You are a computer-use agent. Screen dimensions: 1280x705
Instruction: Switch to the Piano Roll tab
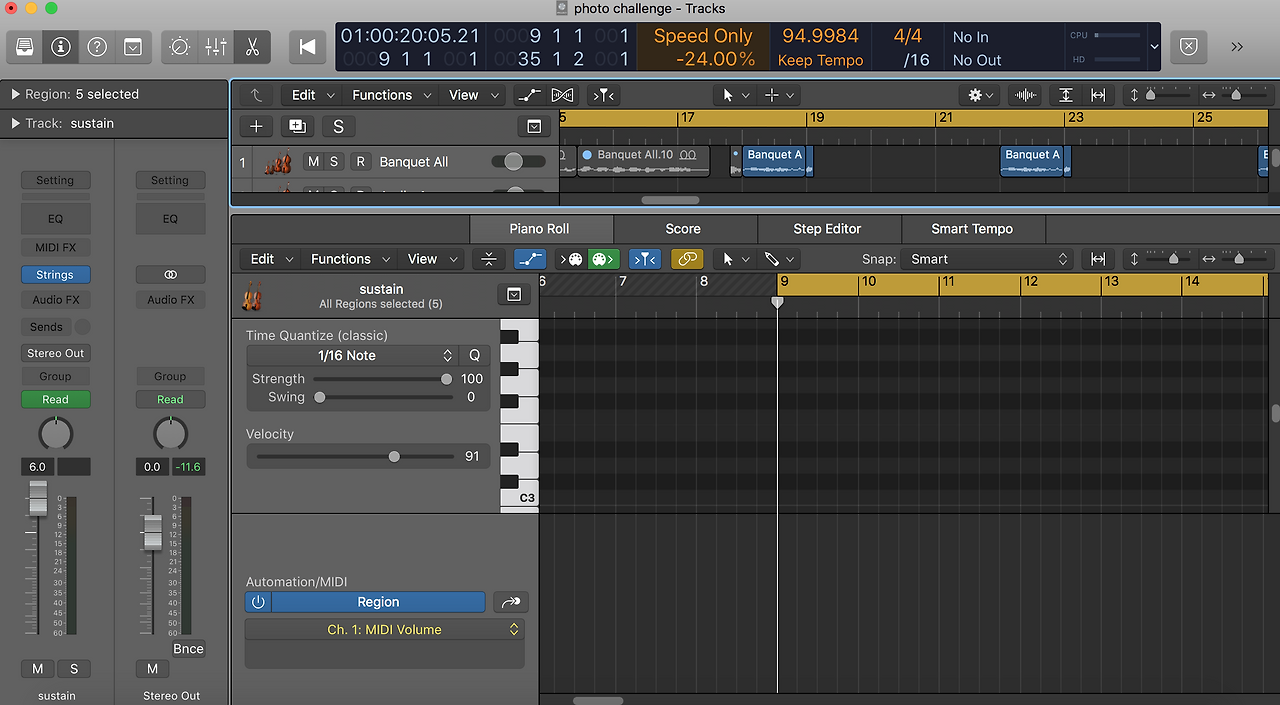(540, 229)
